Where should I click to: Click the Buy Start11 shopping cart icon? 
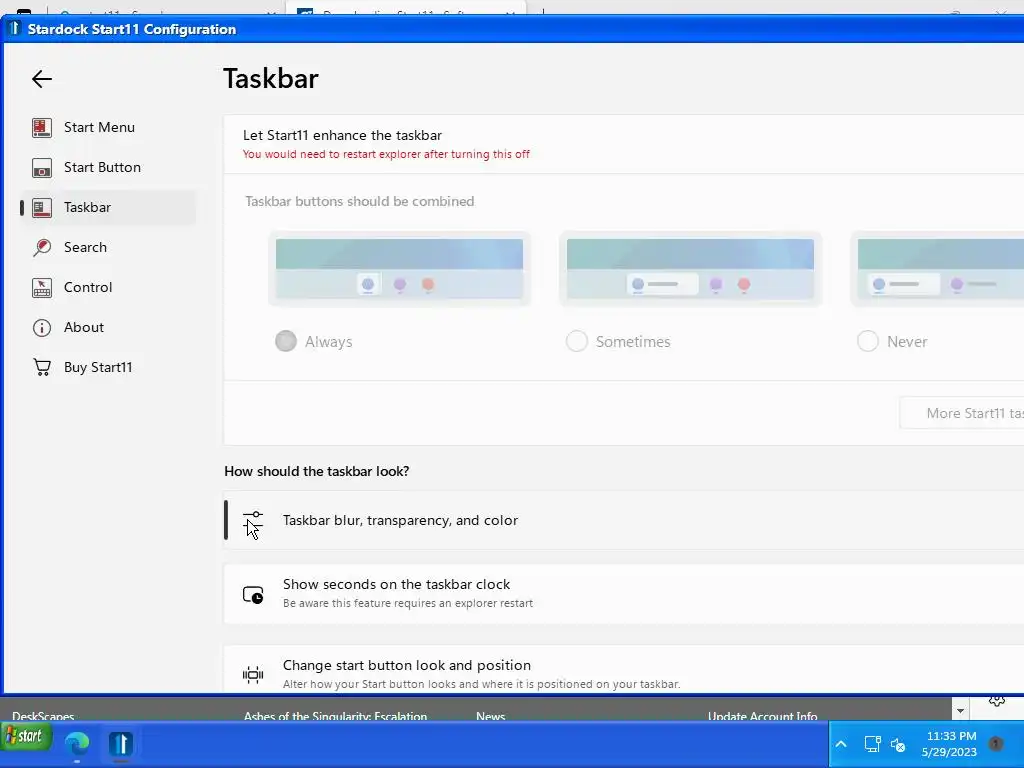click(42, 368)
